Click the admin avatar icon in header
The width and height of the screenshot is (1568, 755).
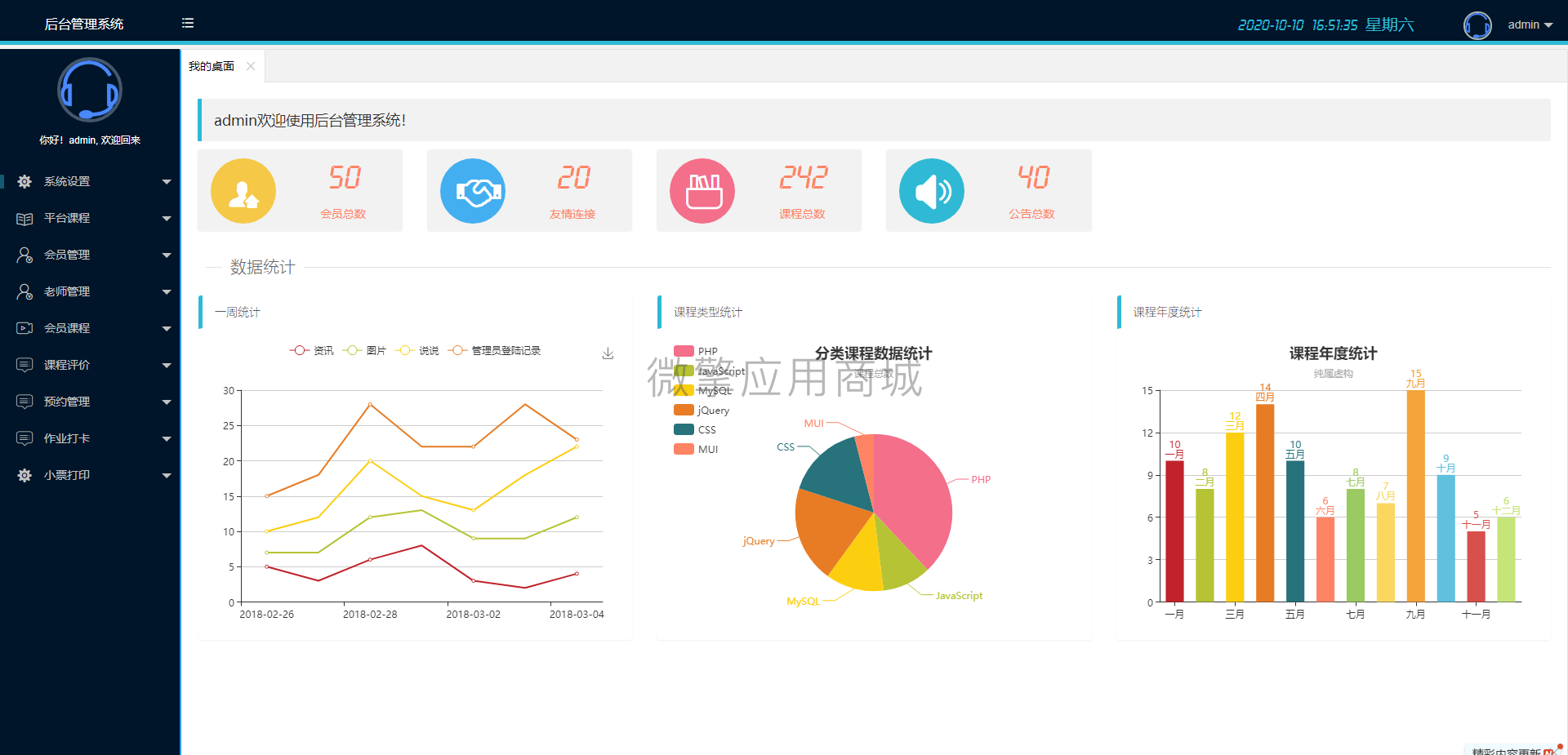[1477, 24]
